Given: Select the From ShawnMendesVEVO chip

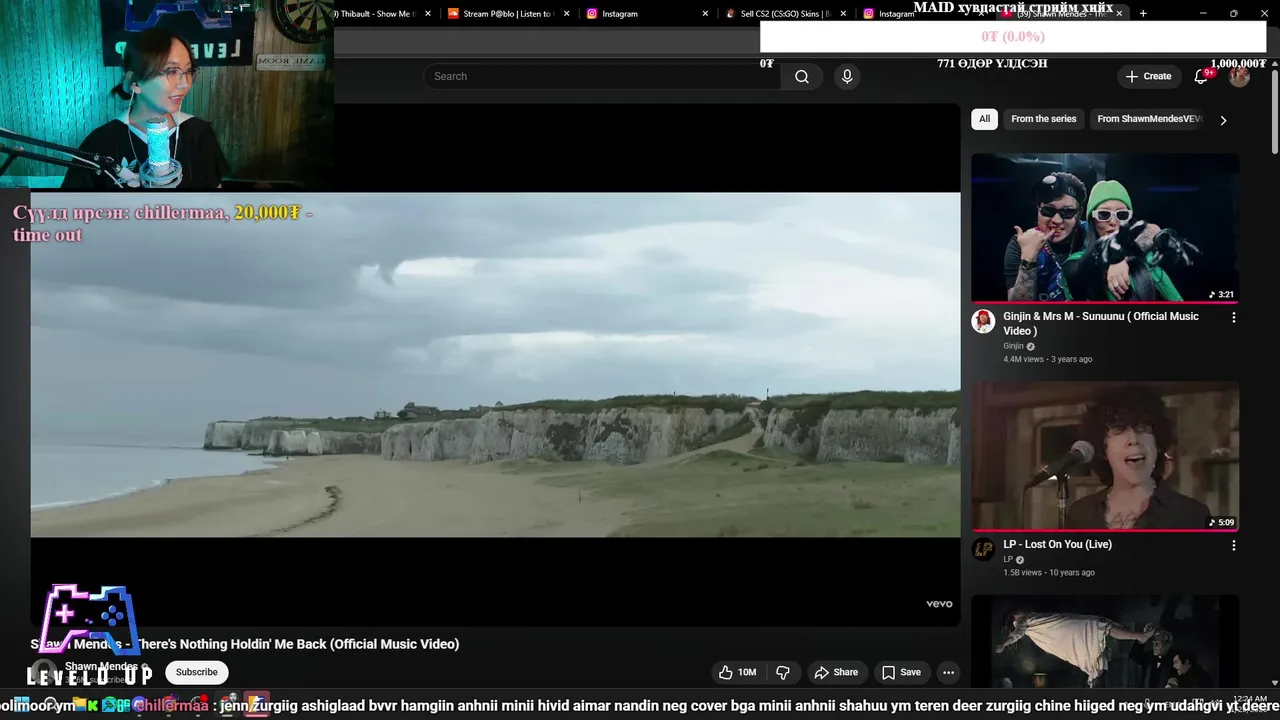Looking at the screenshot, I should point(1149,119).
